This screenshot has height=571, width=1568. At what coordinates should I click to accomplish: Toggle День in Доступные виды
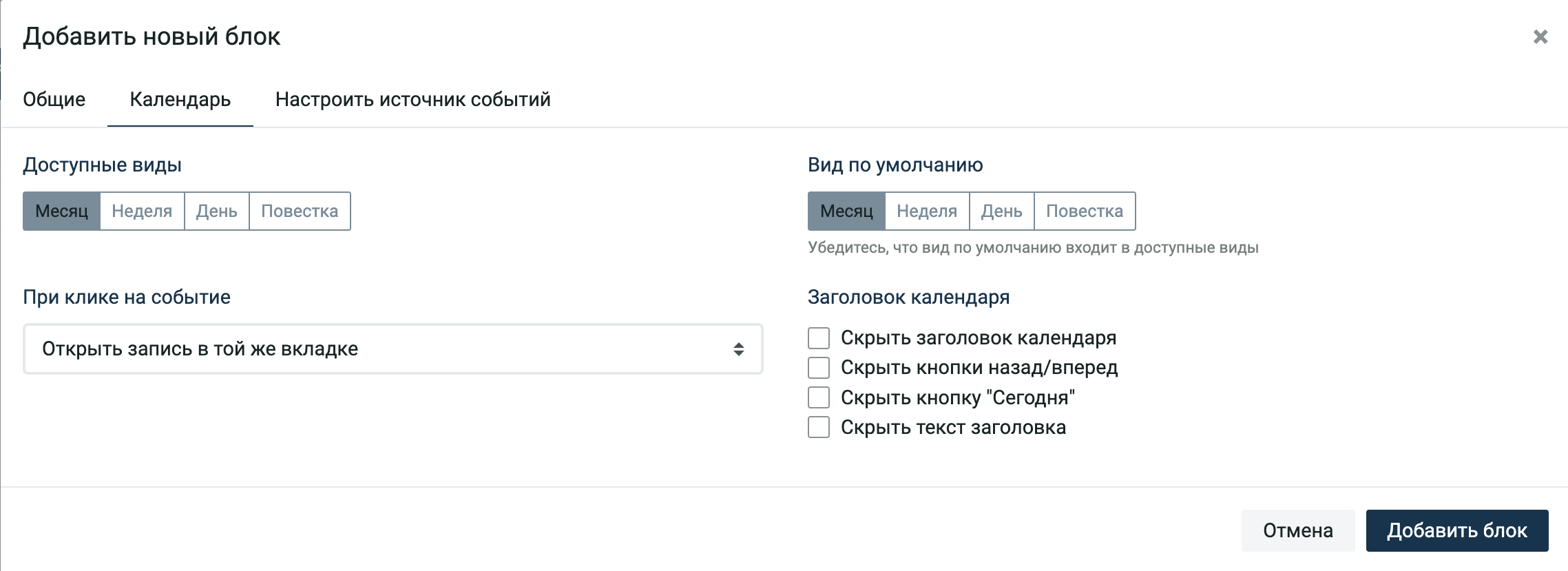(216, 211)
